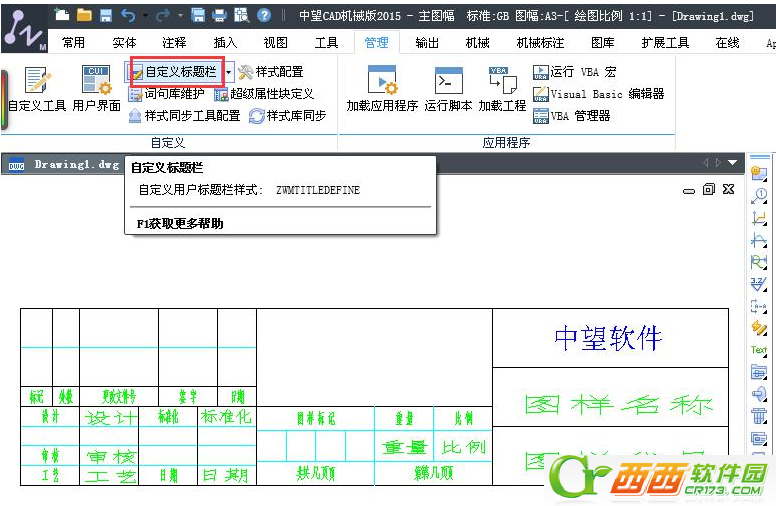Click the 中望软件 text in title block
The image size is (776, 506).
[x=608, y=339]
